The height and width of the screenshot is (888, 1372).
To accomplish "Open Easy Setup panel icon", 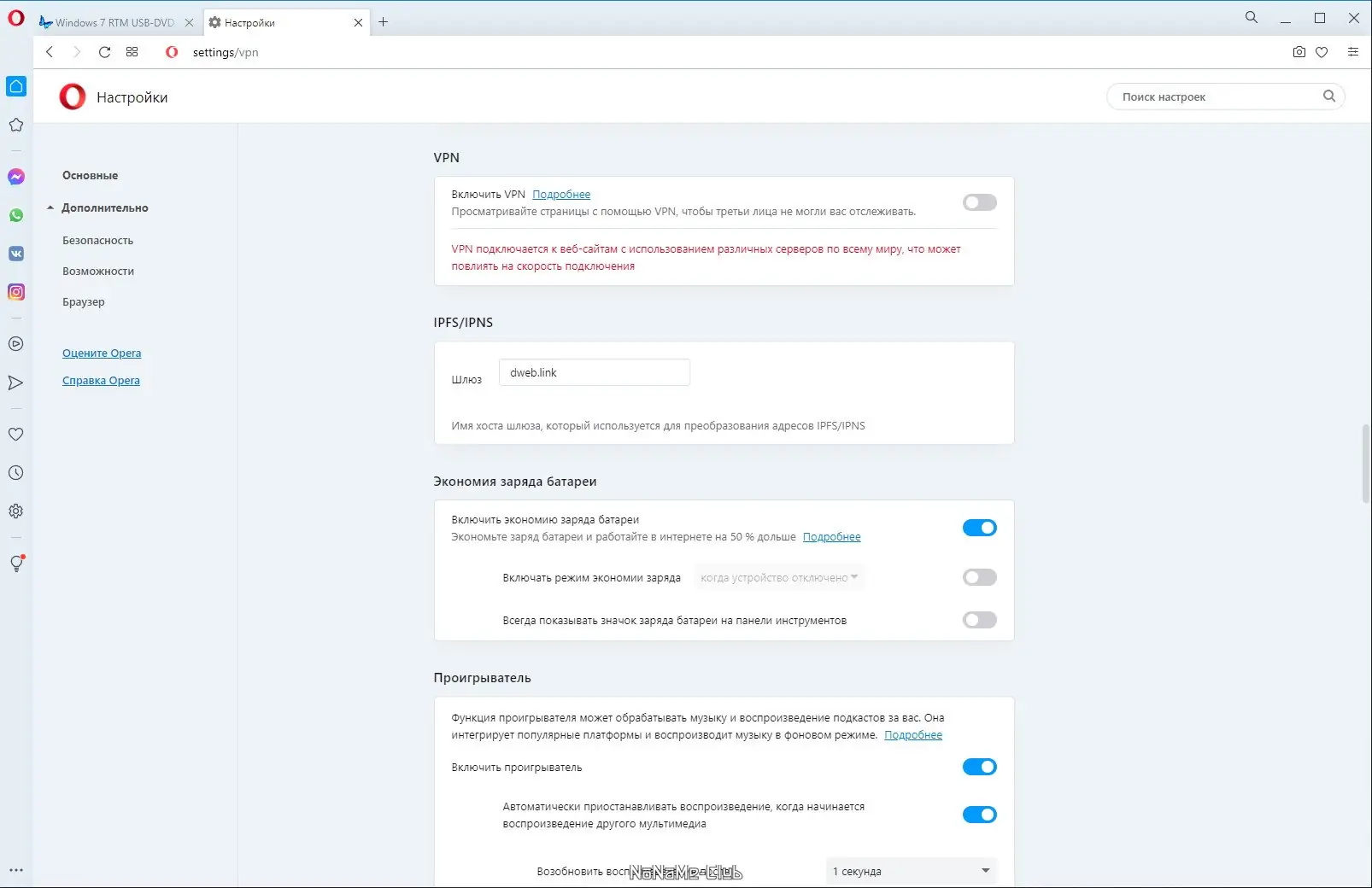I will (x=1353, y=52).
